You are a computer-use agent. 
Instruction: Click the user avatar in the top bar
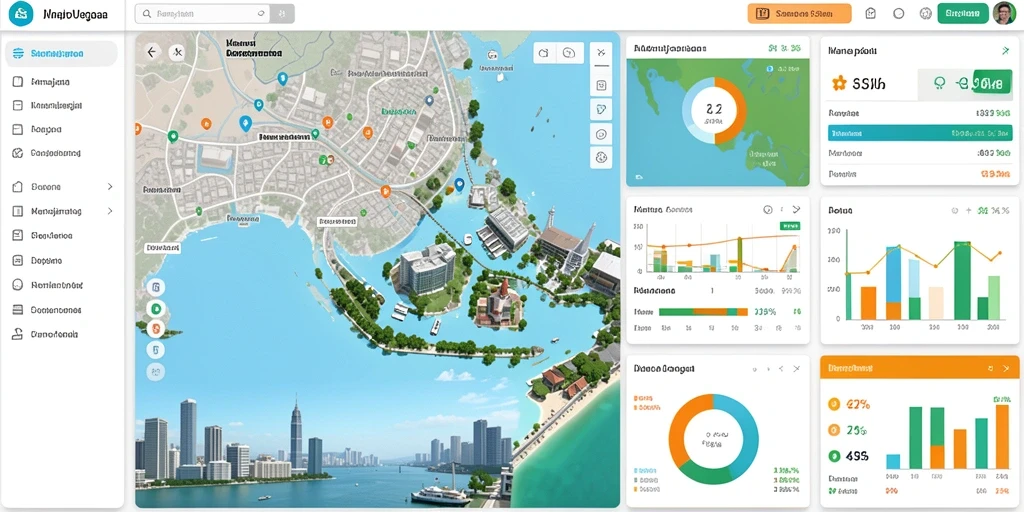(x=1004, y=13)
